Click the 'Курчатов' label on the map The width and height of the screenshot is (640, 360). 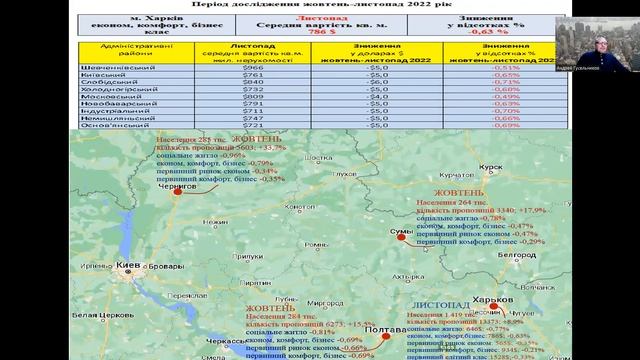click(x=457, y=175)
